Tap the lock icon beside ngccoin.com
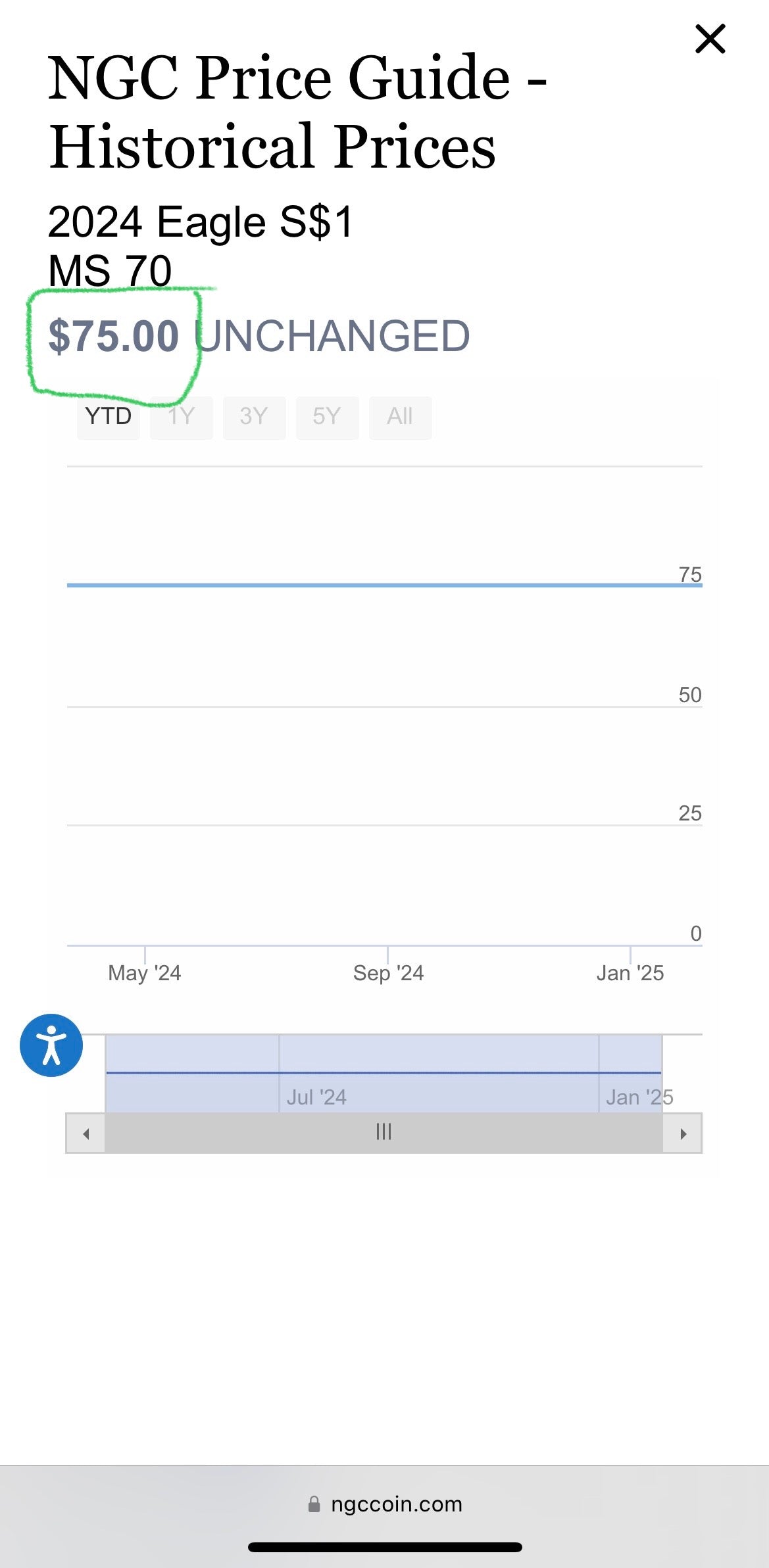 [x=314, y=1504]
